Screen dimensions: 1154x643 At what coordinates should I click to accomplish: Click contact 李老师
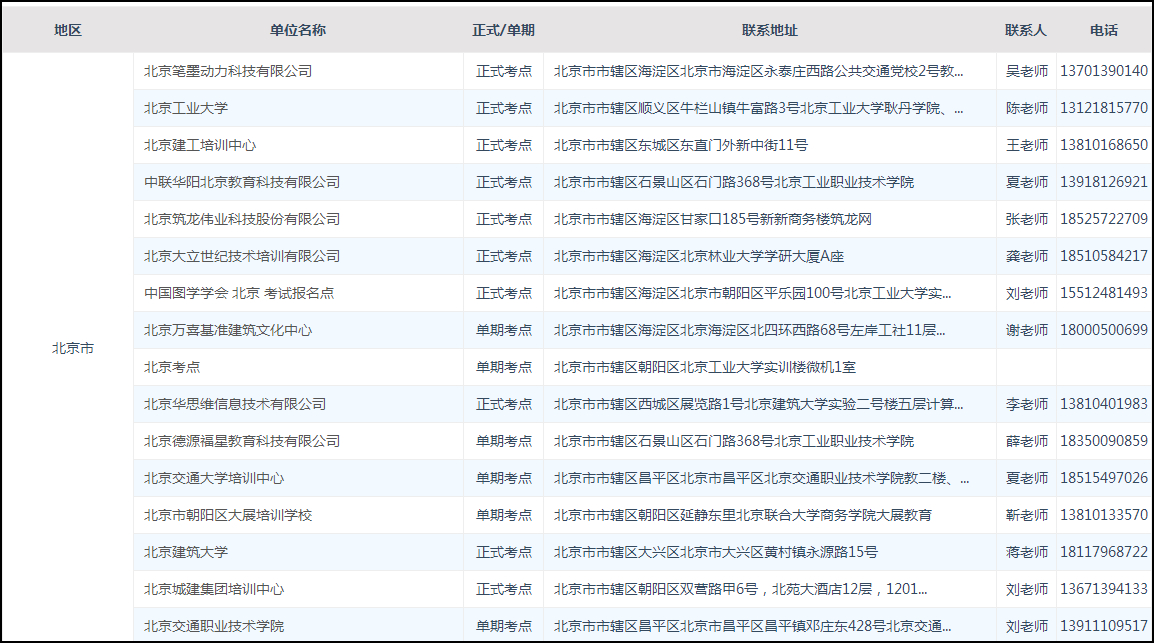pyautogui.click(x=1027, y=404)
